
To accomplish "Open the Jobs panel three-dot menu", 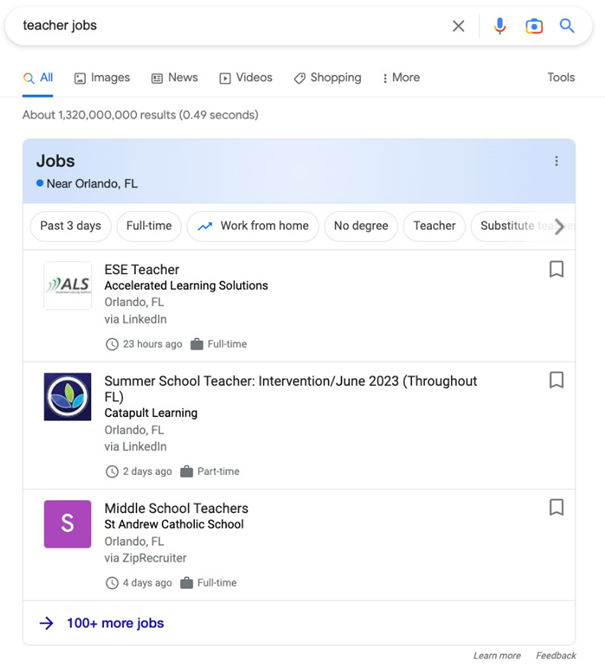I will [556, 161].
